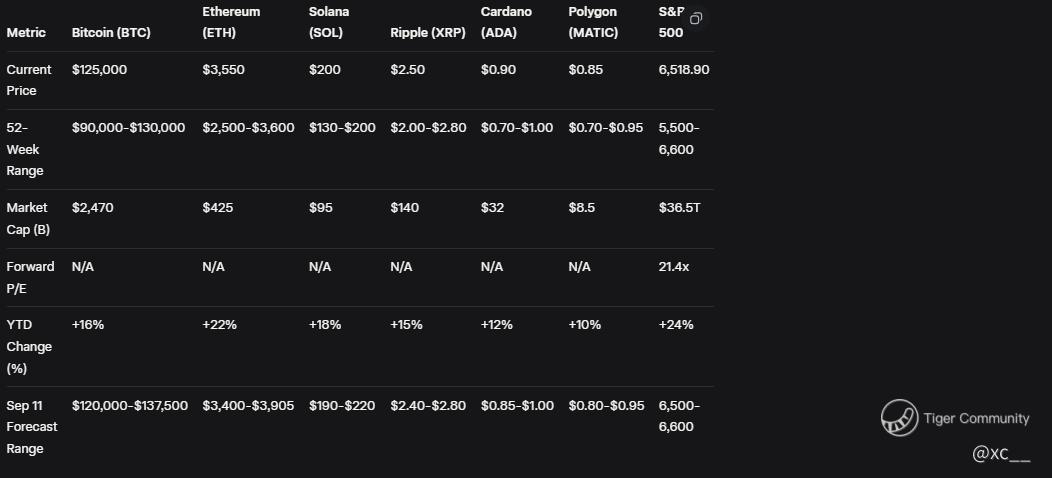Click the S&P 500 price 6,518.90 cell
Screen dimensions: 1052x478
(x=684, y=70)
